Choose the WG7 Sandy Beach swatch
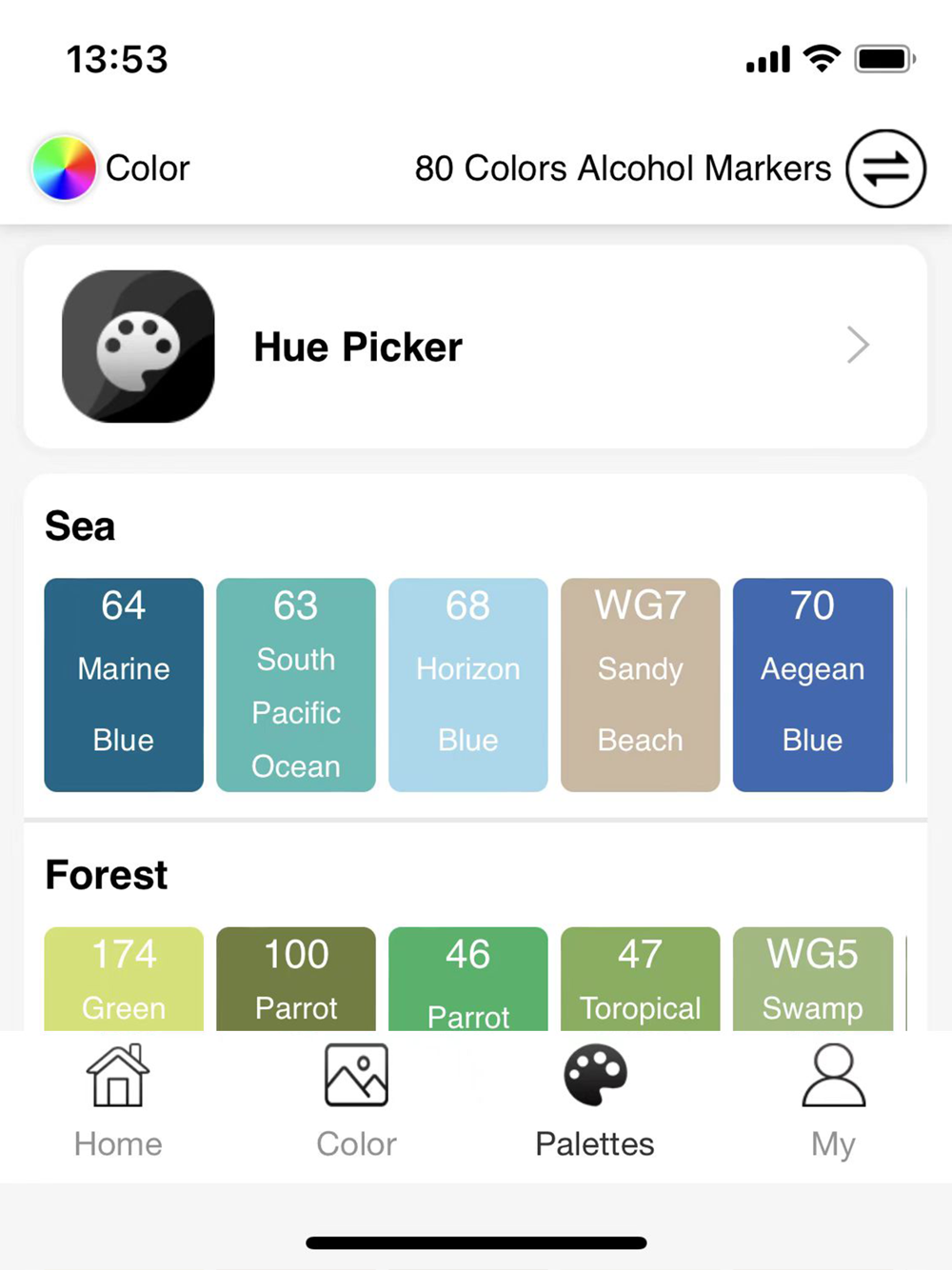 point(640,685)
